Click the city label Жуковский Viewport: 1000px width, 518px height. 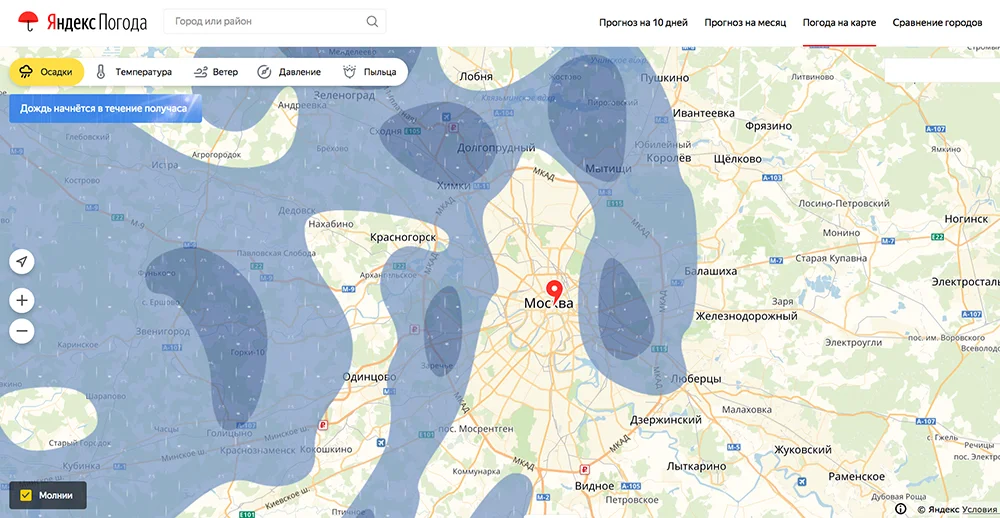(803, 450)
